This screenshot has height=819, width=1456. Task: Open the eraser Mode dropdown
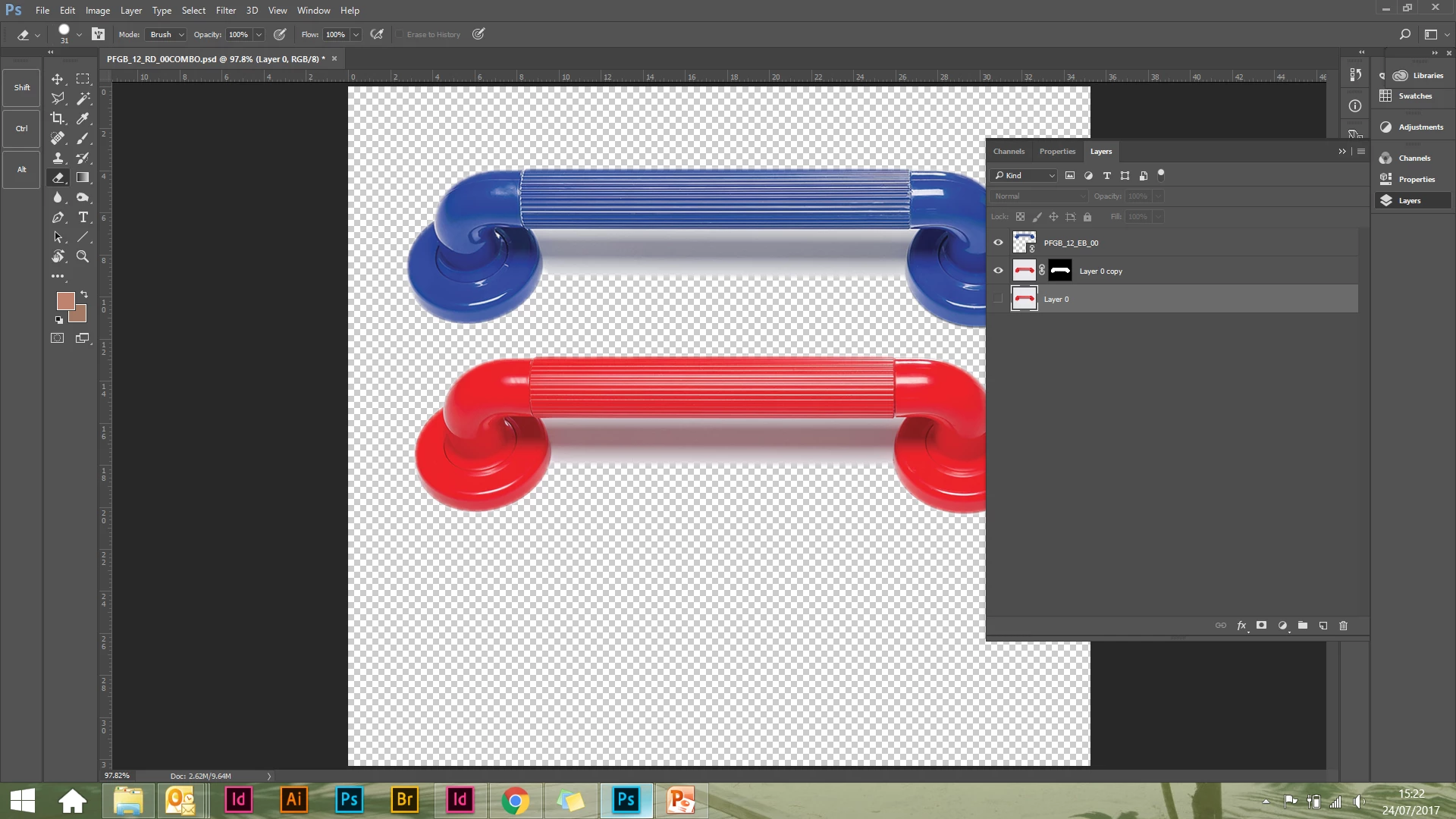(x=167, y=35)
